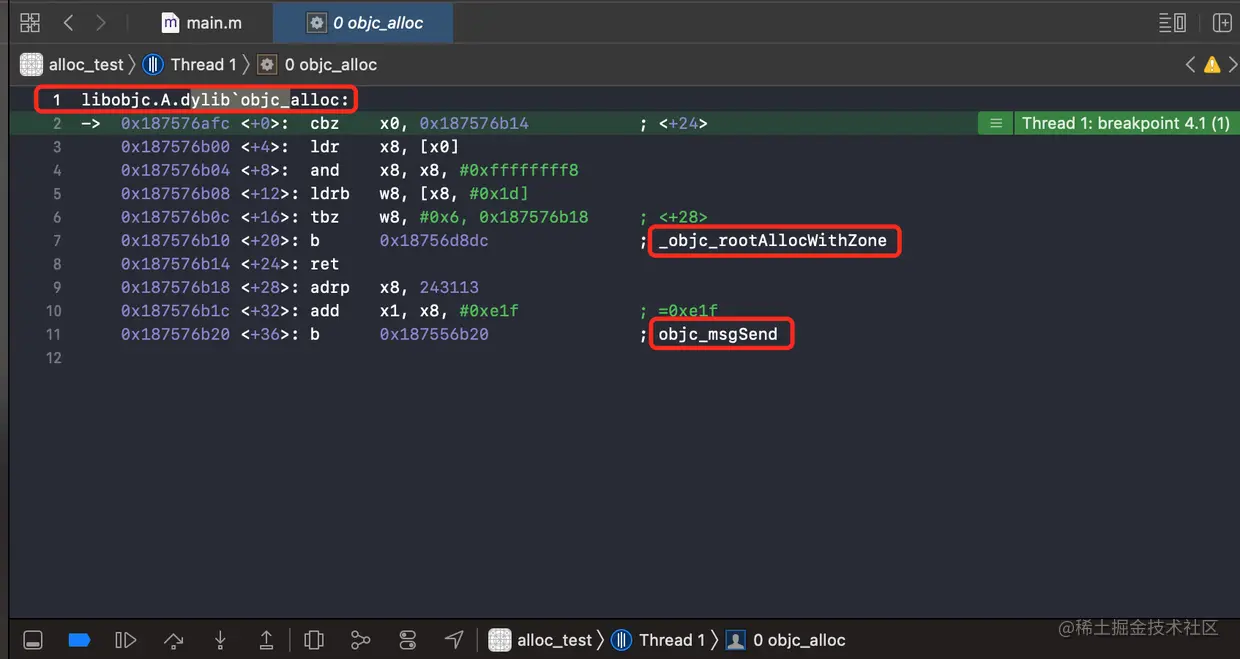Screen dimensions: 1240x659
Task: Click the adrp operand 243113
Action: pos(449,287)
